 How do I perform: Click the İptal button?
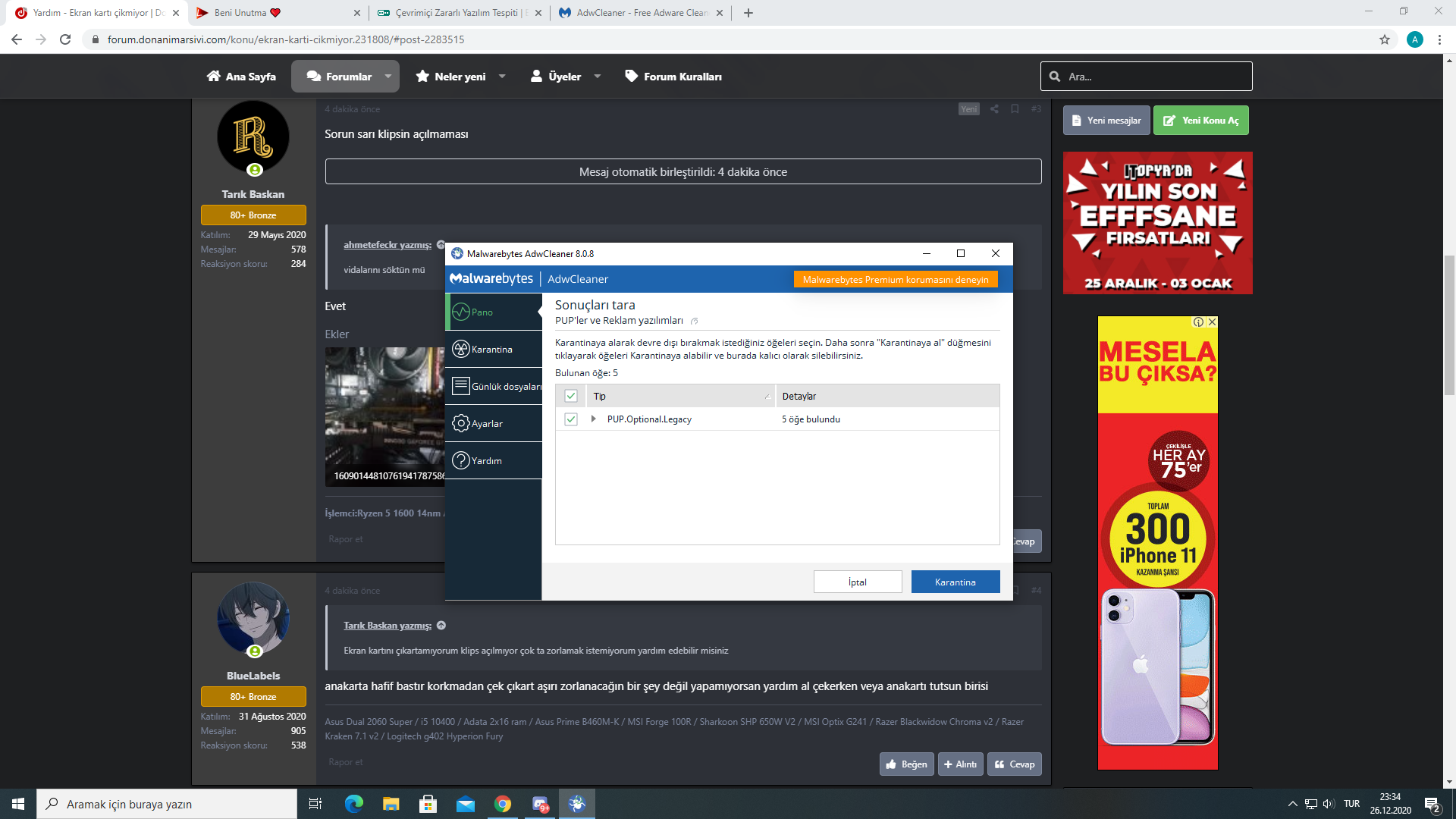(x=858, y=582)
